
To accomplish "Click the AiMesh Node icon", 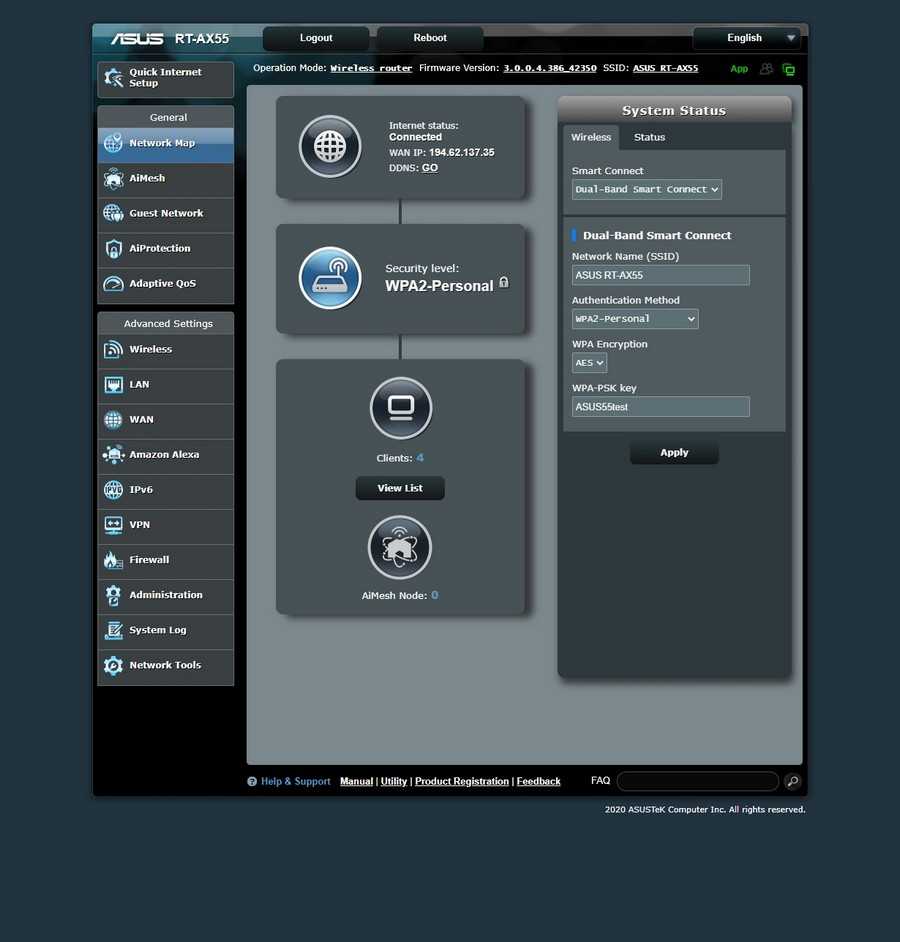I will pos(400,547).
